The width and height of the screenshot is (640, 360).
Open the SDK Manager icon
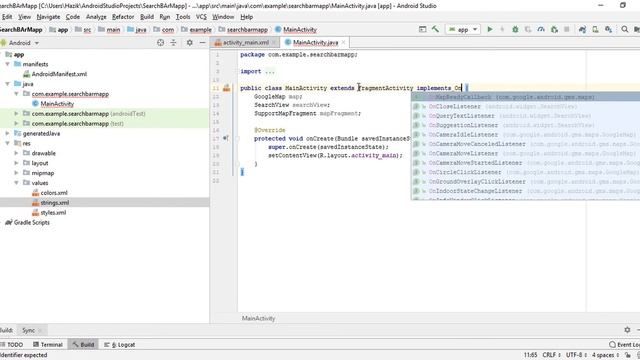click(x=608, y=29)
